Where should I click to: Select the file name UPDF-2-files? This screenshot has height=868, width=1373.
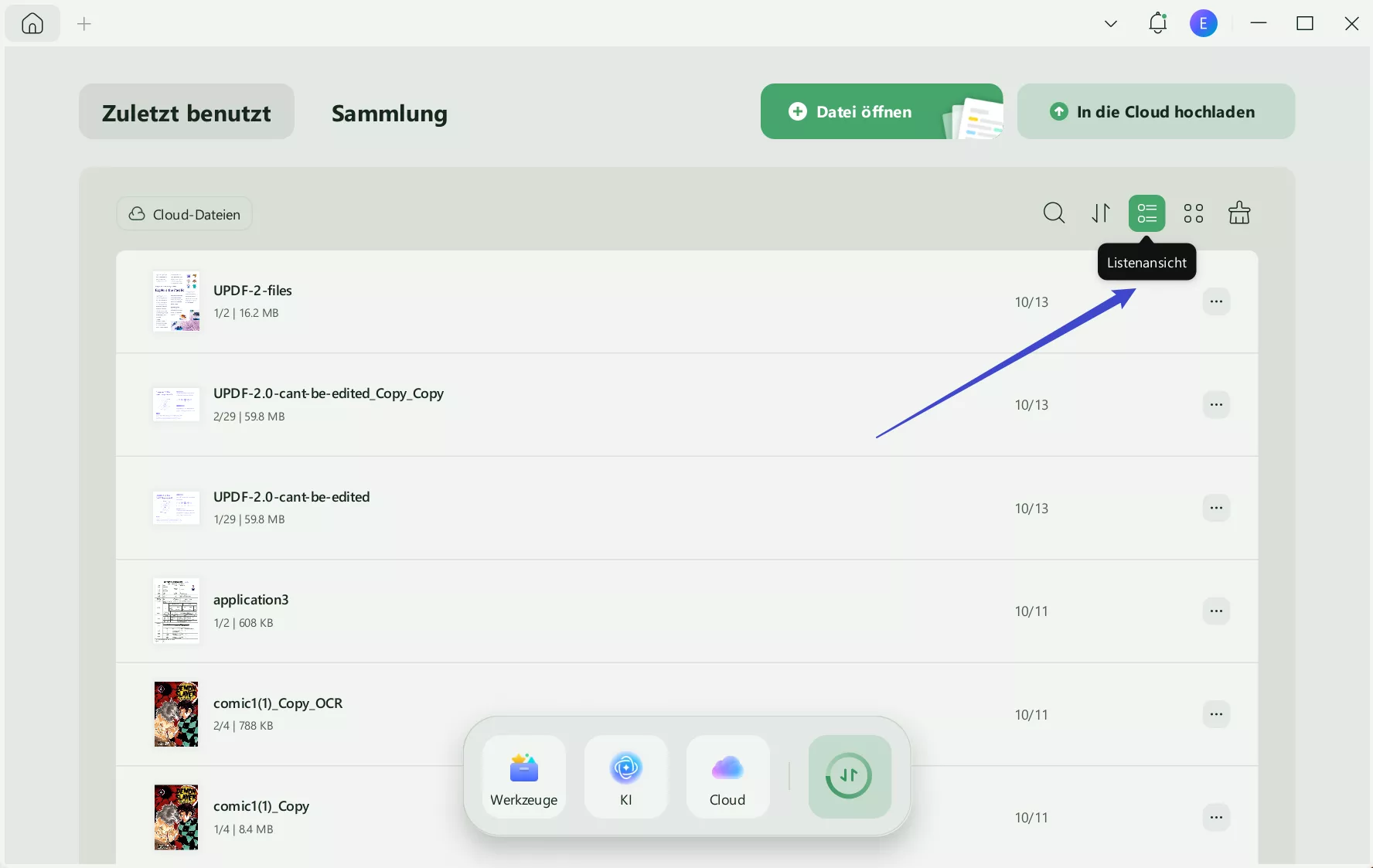[253, 291]
